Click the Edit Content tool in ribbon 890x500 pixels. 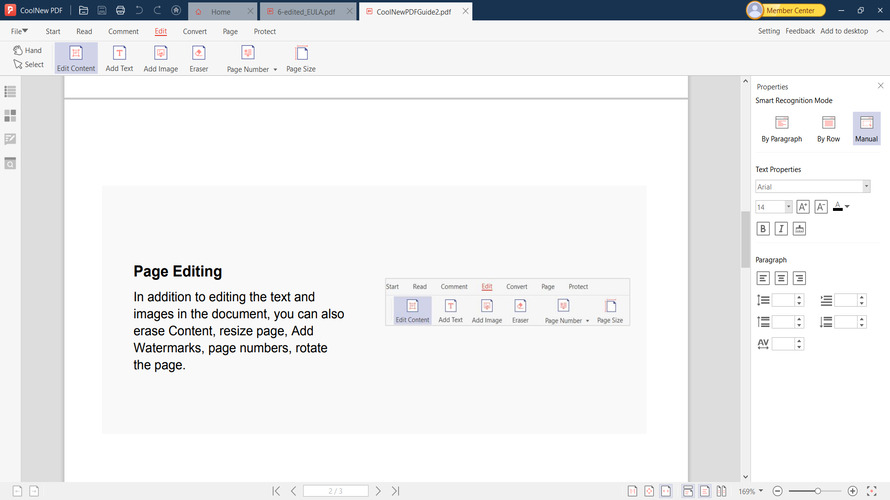[x=76, y=58]
